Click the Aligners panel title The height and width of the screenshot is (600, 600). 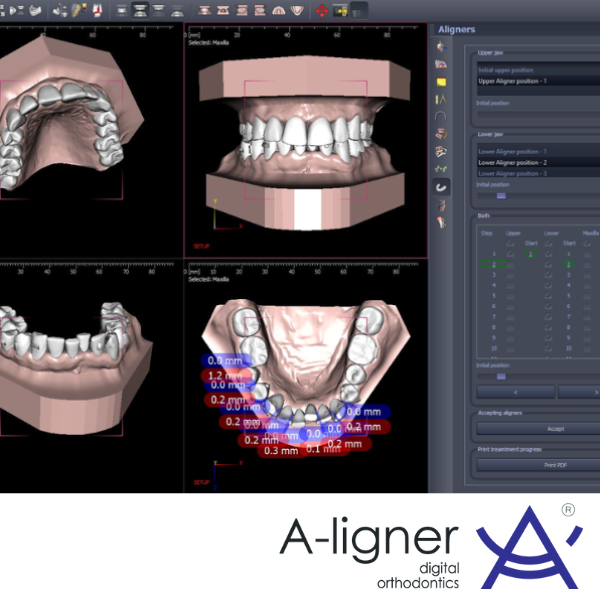coord(457,29)
